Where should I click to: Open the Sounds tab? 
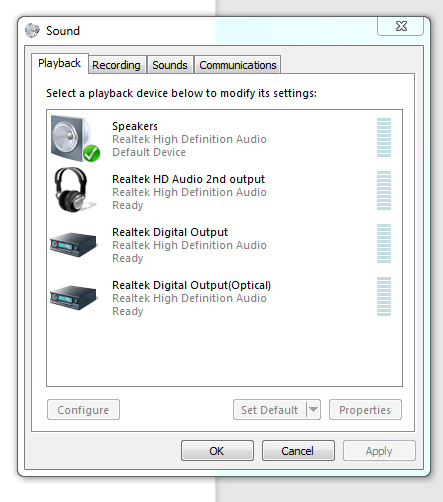170,65
